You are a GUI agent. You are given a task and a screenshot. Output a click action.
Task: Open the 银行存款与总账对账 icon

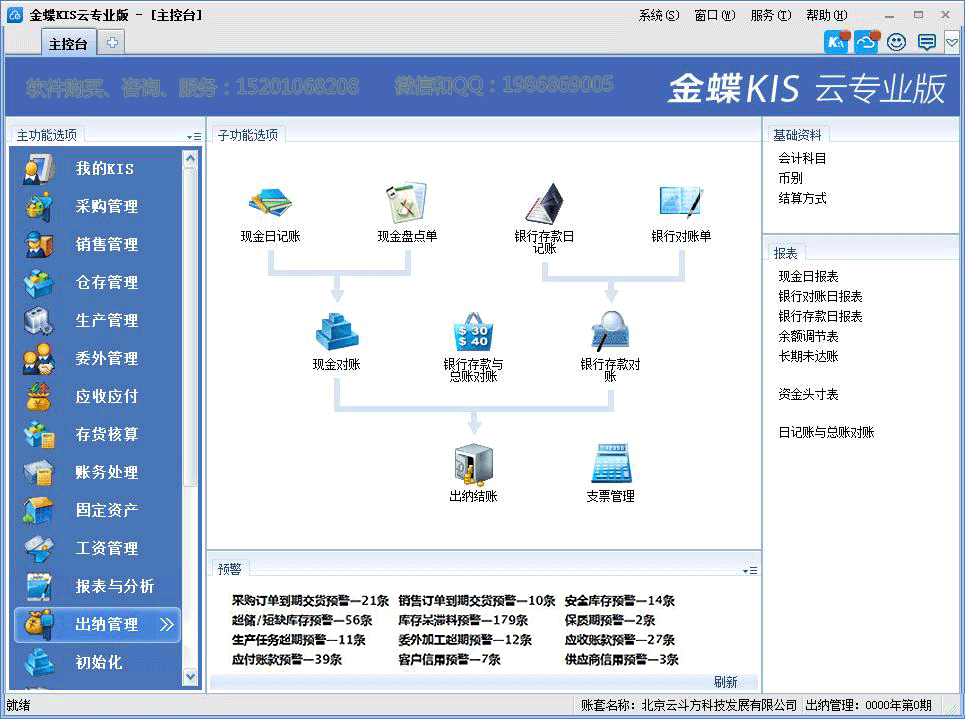coord(473,331)
